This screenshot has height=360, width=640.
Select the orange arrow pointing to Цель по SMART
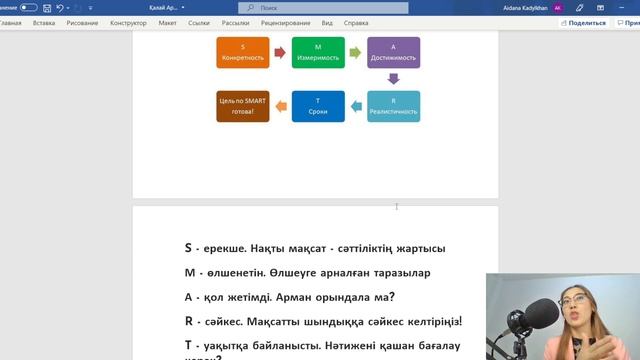(x=281, y=106)
